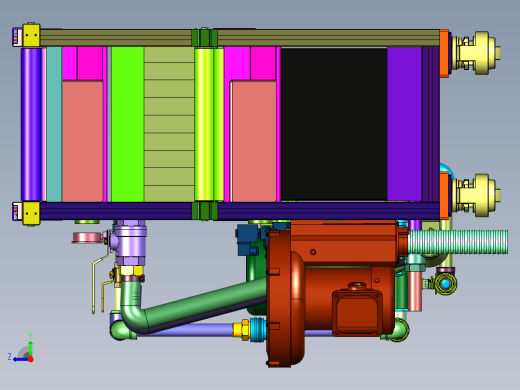Select the lime-yellow center roller
The image size is (520, 390).
(208, 124)
